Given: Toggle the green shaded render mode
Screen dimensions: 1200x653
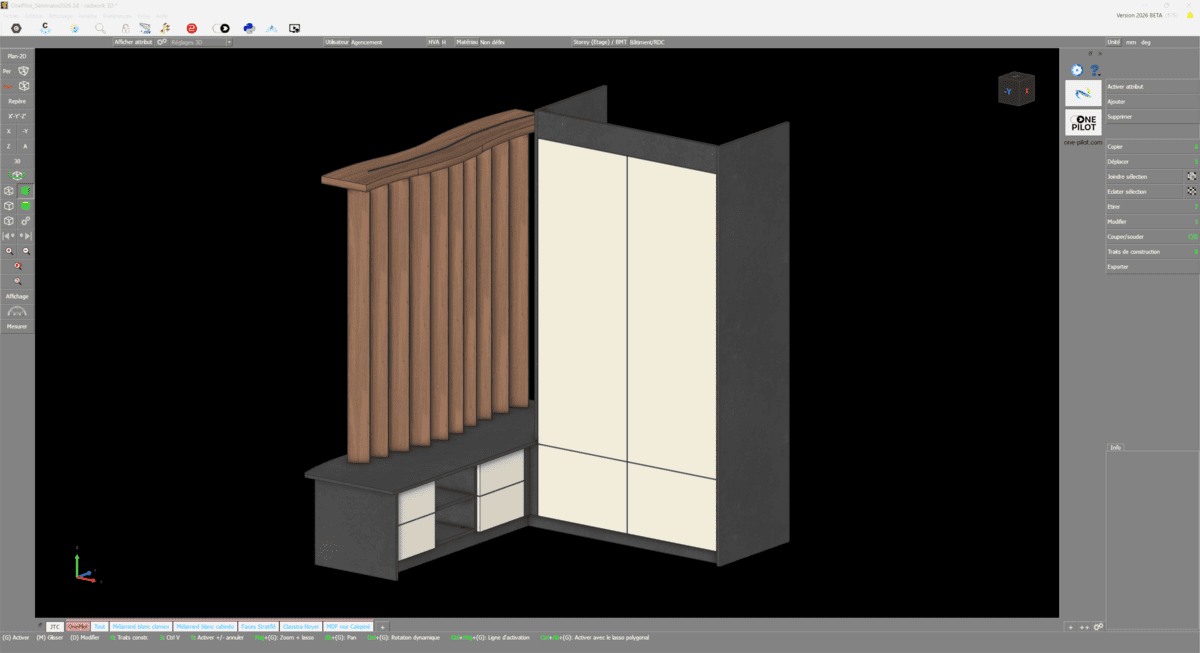Looking at the screenshot, I should [x=26, y=190].
